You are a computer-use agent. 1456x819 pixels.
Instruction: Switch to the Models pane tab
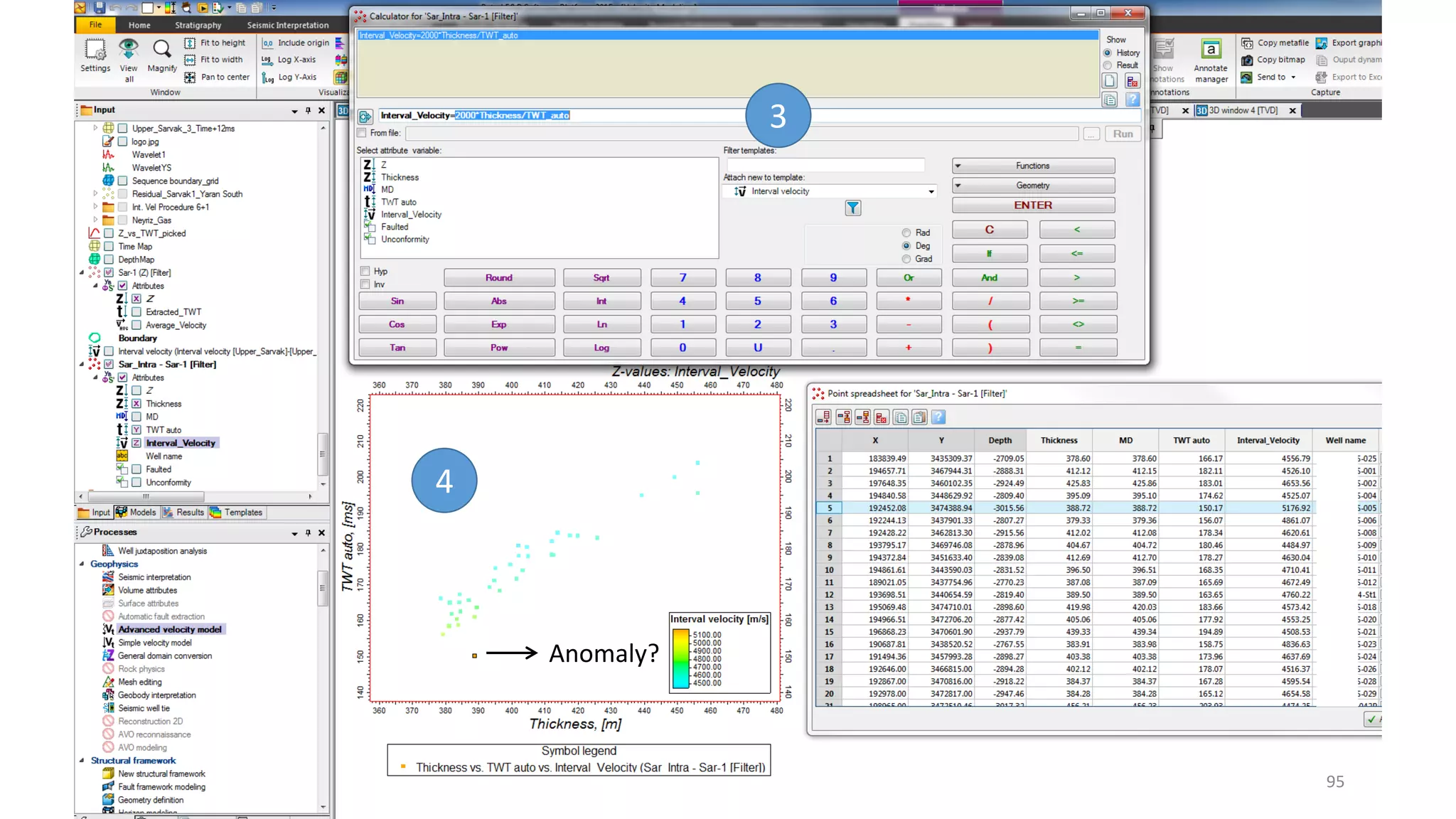tap(136, 512)
